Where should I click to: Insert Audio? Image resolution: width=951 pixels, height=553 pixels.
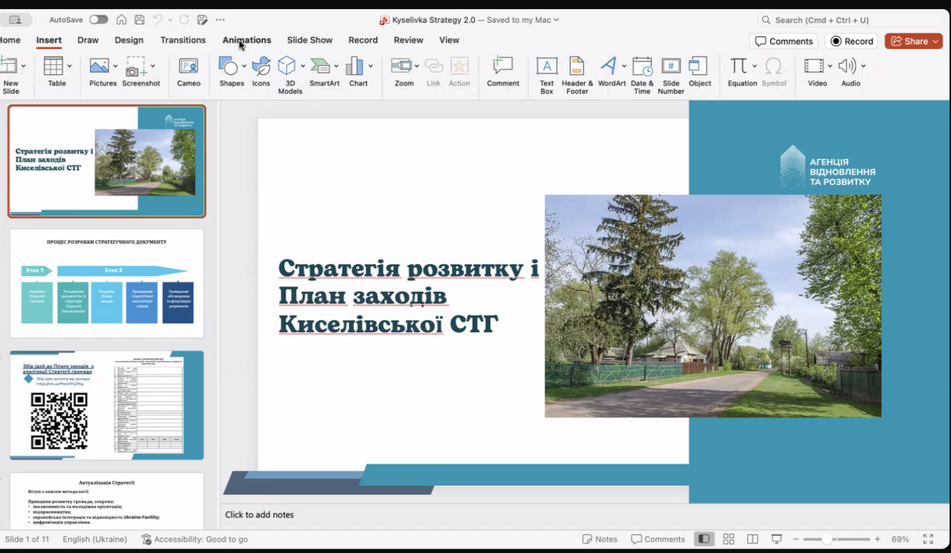coord(848,72)
